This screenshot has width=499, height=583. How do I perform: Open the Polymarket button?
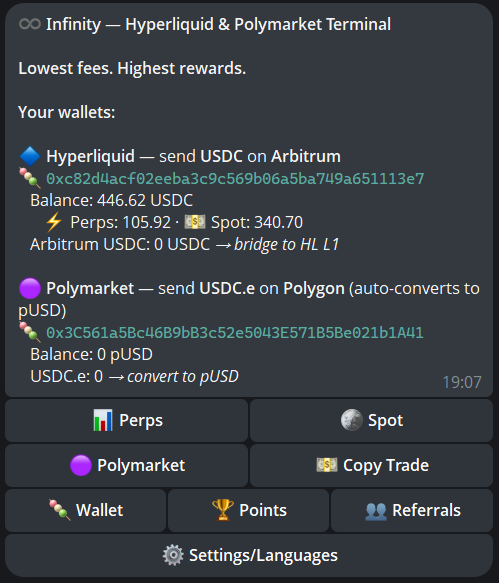point(126,466)
